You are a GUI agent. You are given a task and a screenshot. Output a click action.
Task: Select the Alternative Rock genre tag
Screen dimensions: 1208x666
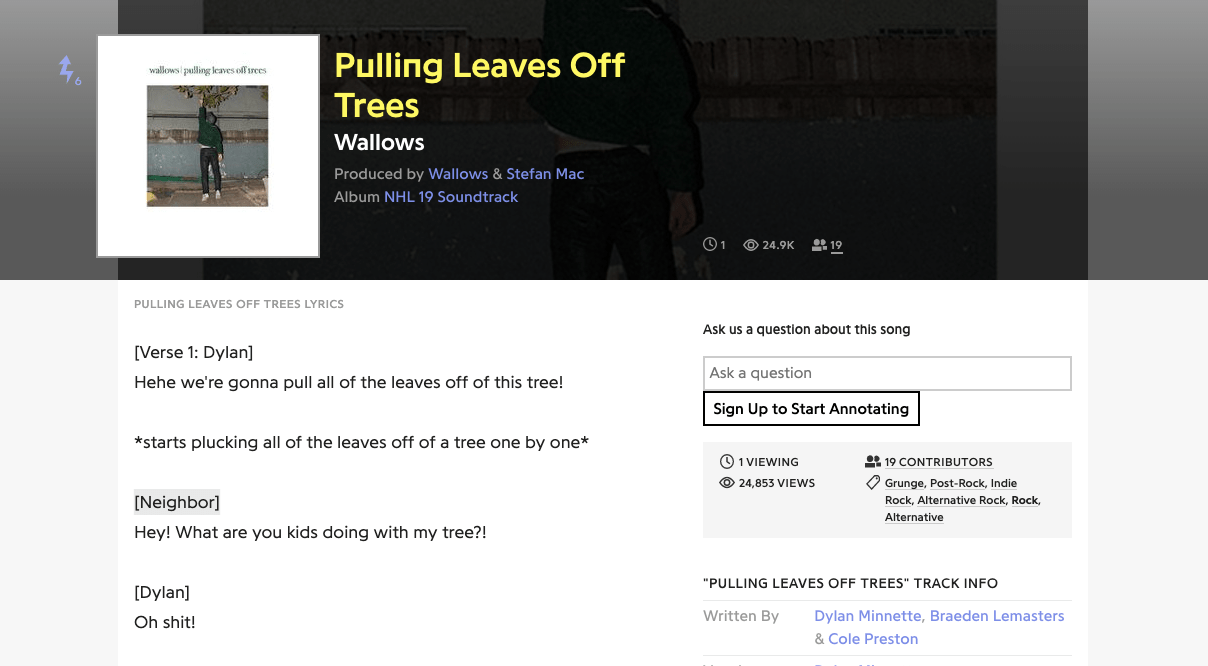coord(961,500)
